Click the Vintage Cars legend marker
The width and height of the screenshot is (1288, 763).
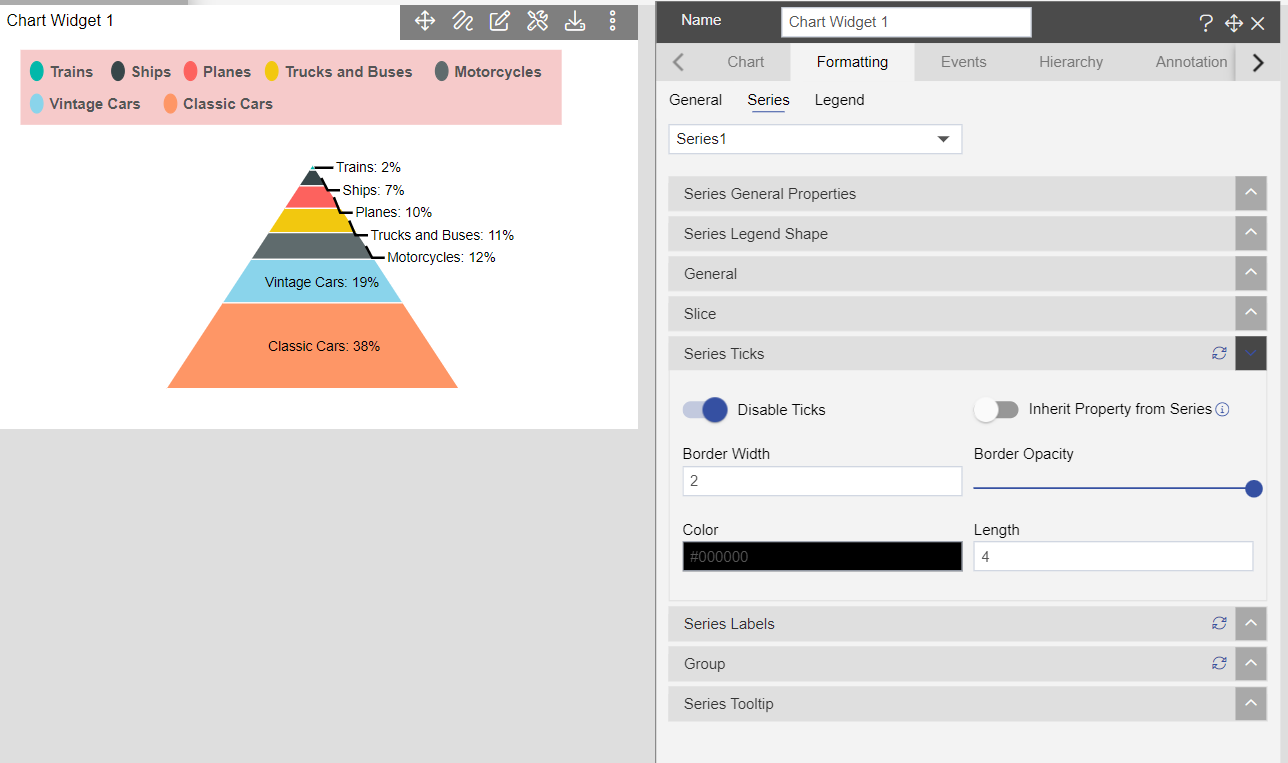click(37, 103)
